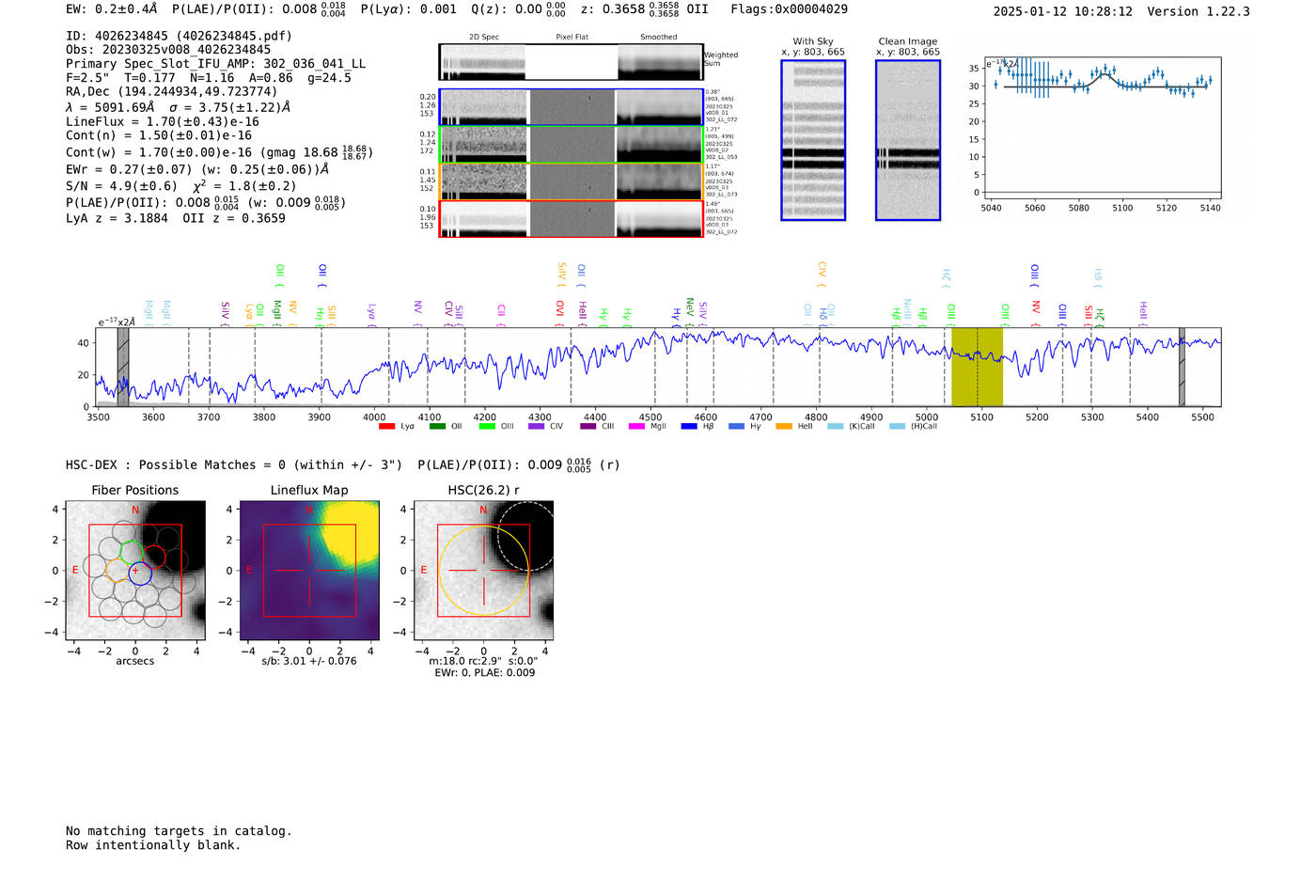This screenshot has width=1316, height=896.
Task: Click the Lineflux Map panel
Action: [x=309, y=571]
